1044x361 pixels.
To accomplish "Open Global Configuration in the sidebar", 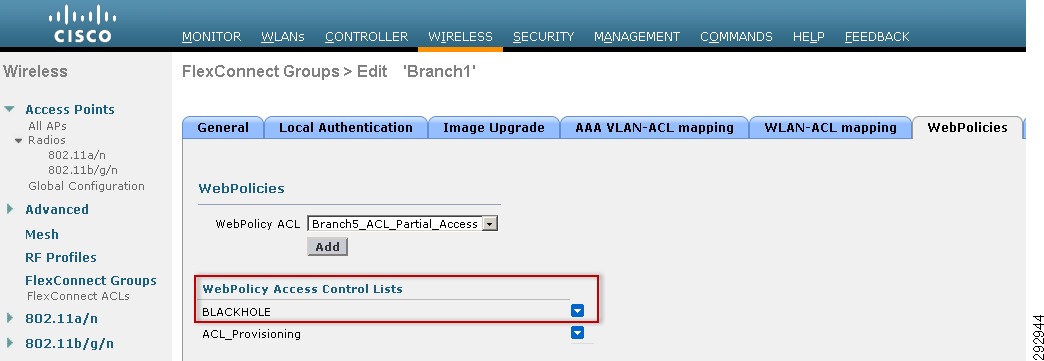I will (x=86, y=186).
